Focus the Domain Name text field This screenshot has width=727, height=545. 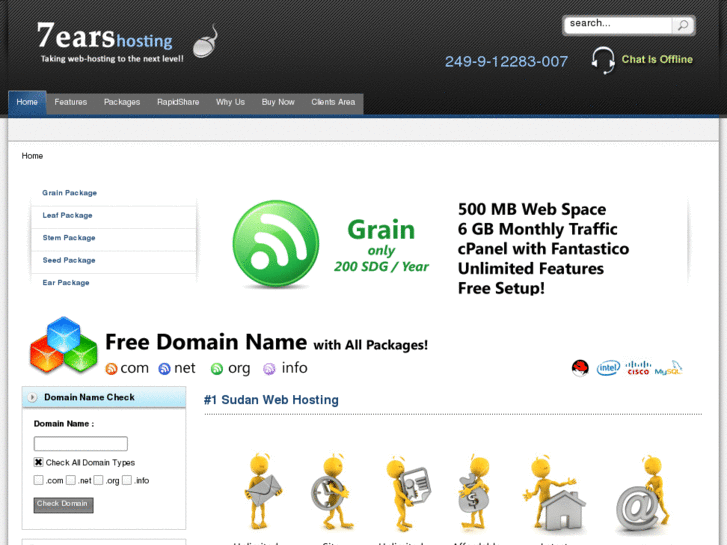pos(81,443)
